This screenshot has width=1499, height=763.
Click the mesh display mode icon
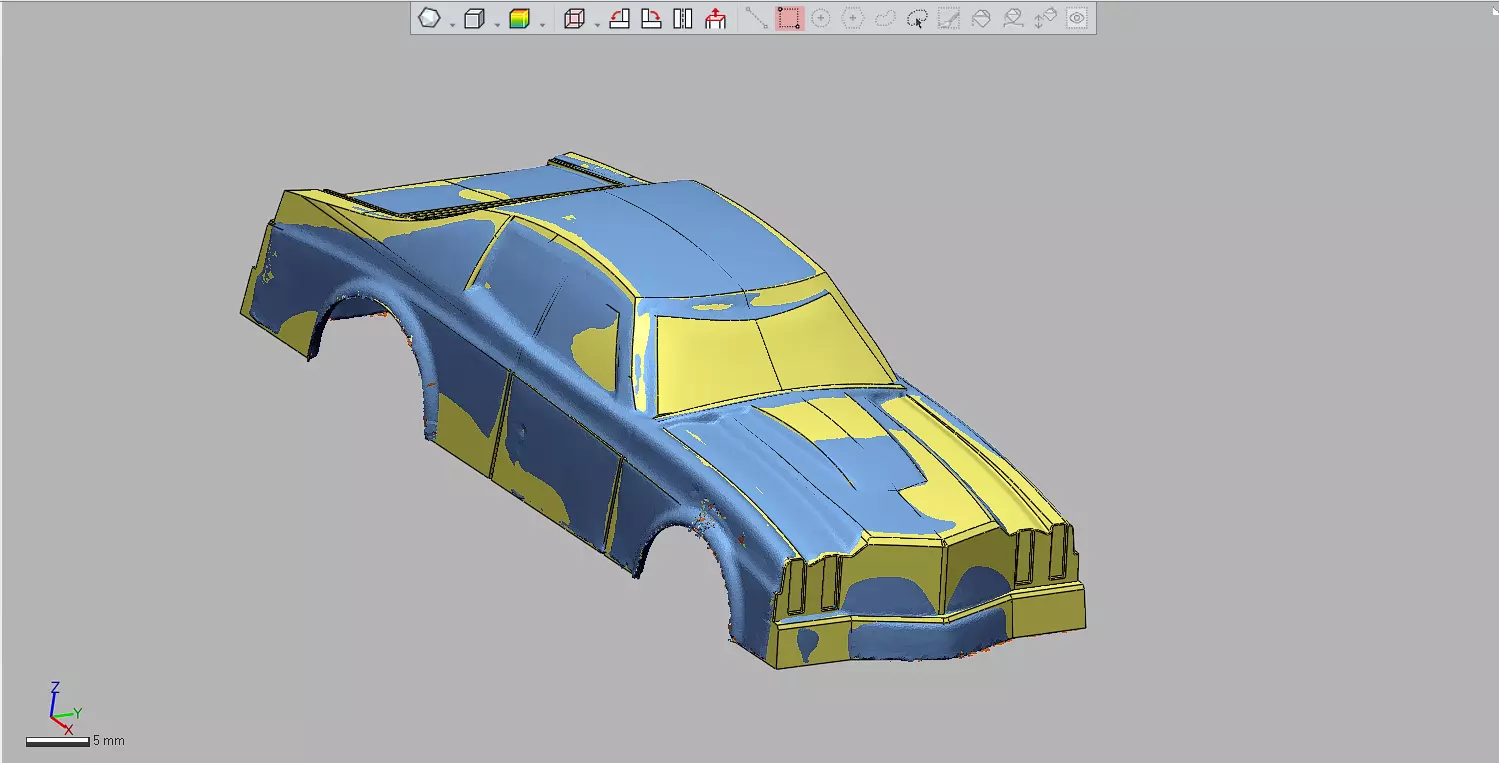[x=429, y=18]
